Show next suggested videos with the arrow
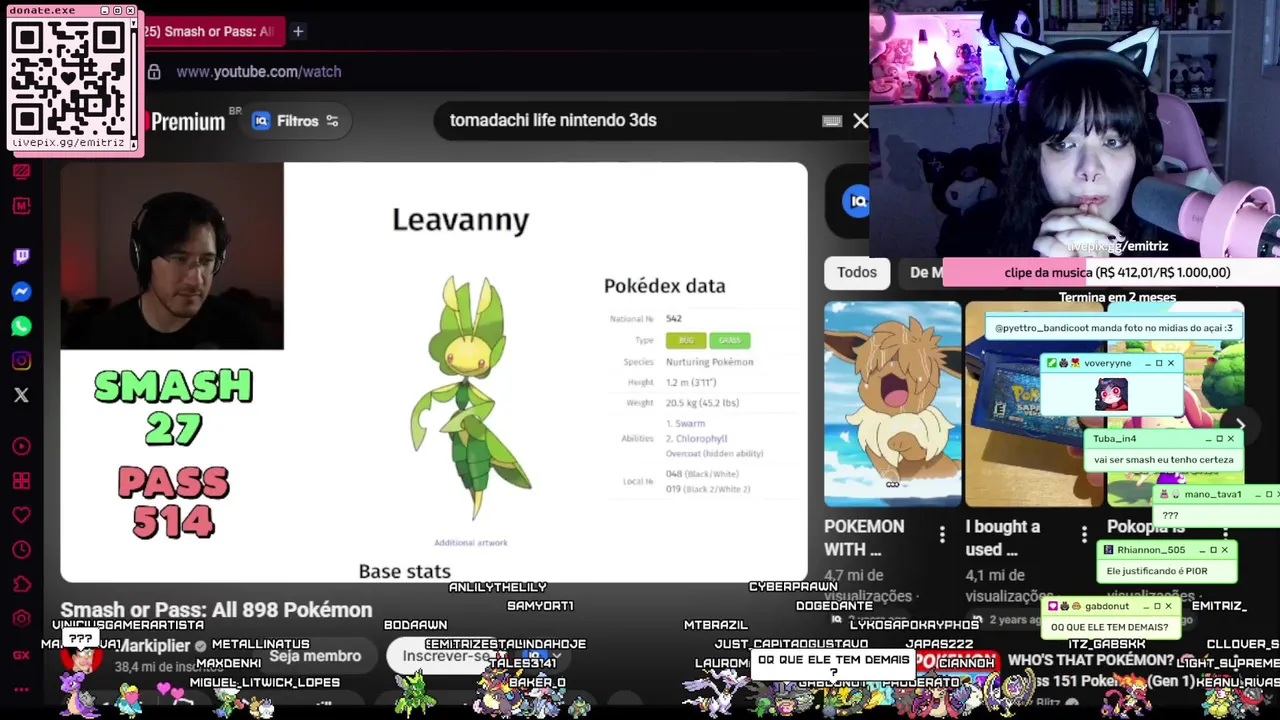This screenshot has height=720, width=1280. 1240,425
